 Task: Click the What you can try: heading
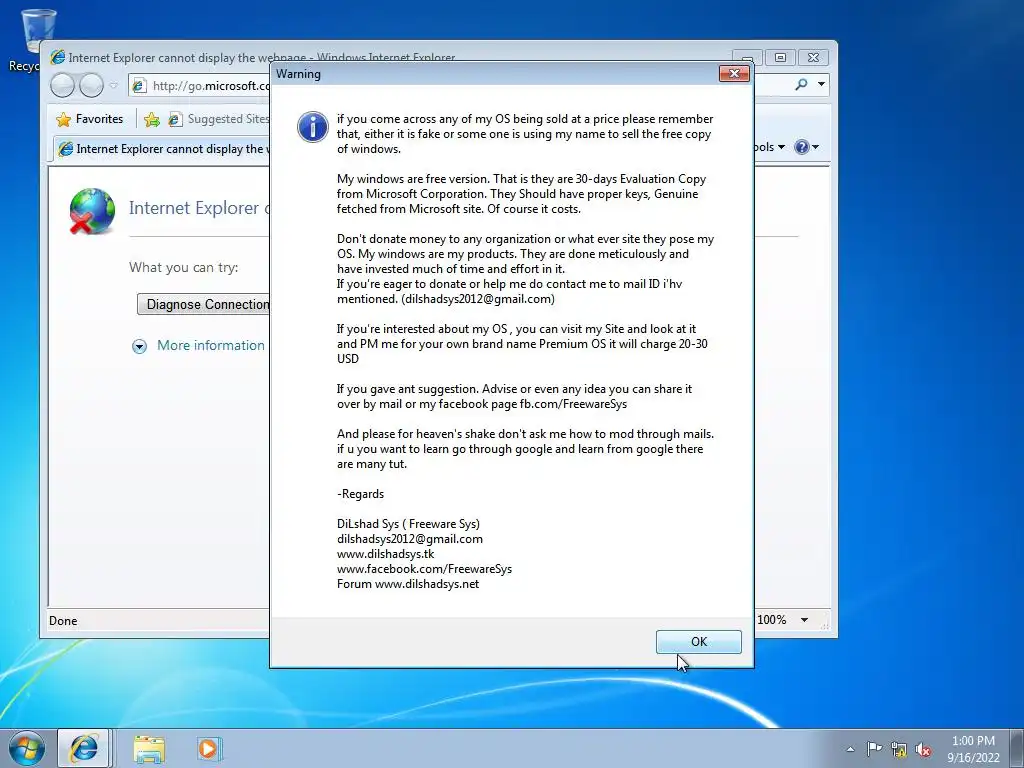(184, 267)
